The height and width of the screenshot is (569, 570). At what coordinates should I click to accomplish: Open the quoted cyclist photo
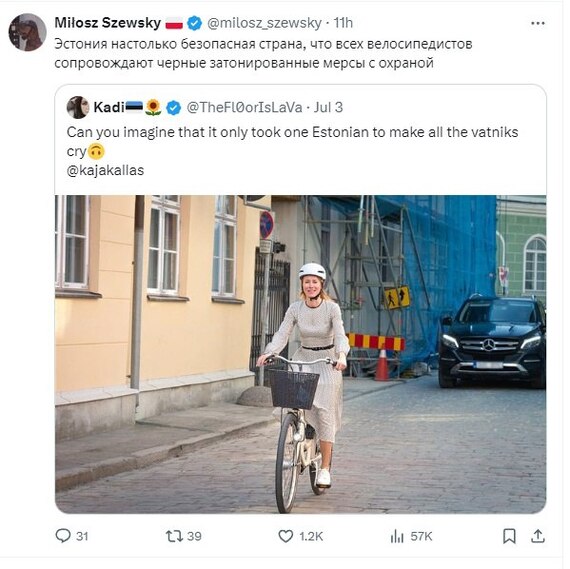coord(301,354)
